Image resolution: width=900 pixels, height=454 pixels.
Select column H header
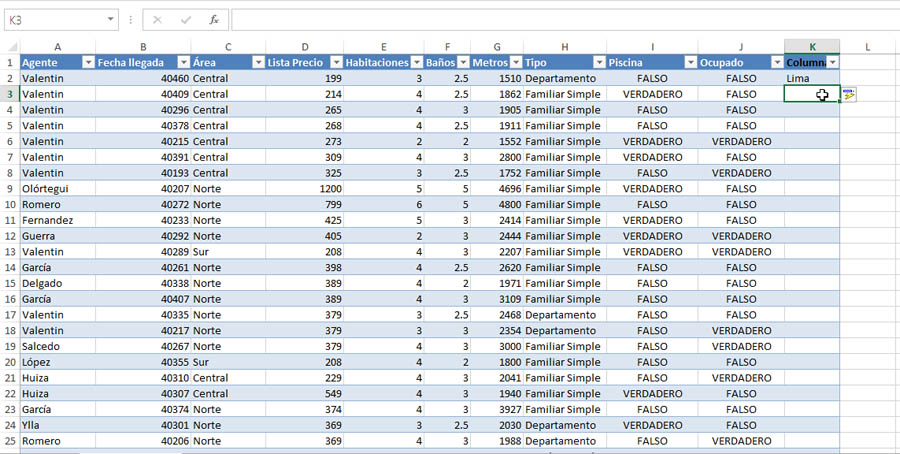(x=564, y=47)
